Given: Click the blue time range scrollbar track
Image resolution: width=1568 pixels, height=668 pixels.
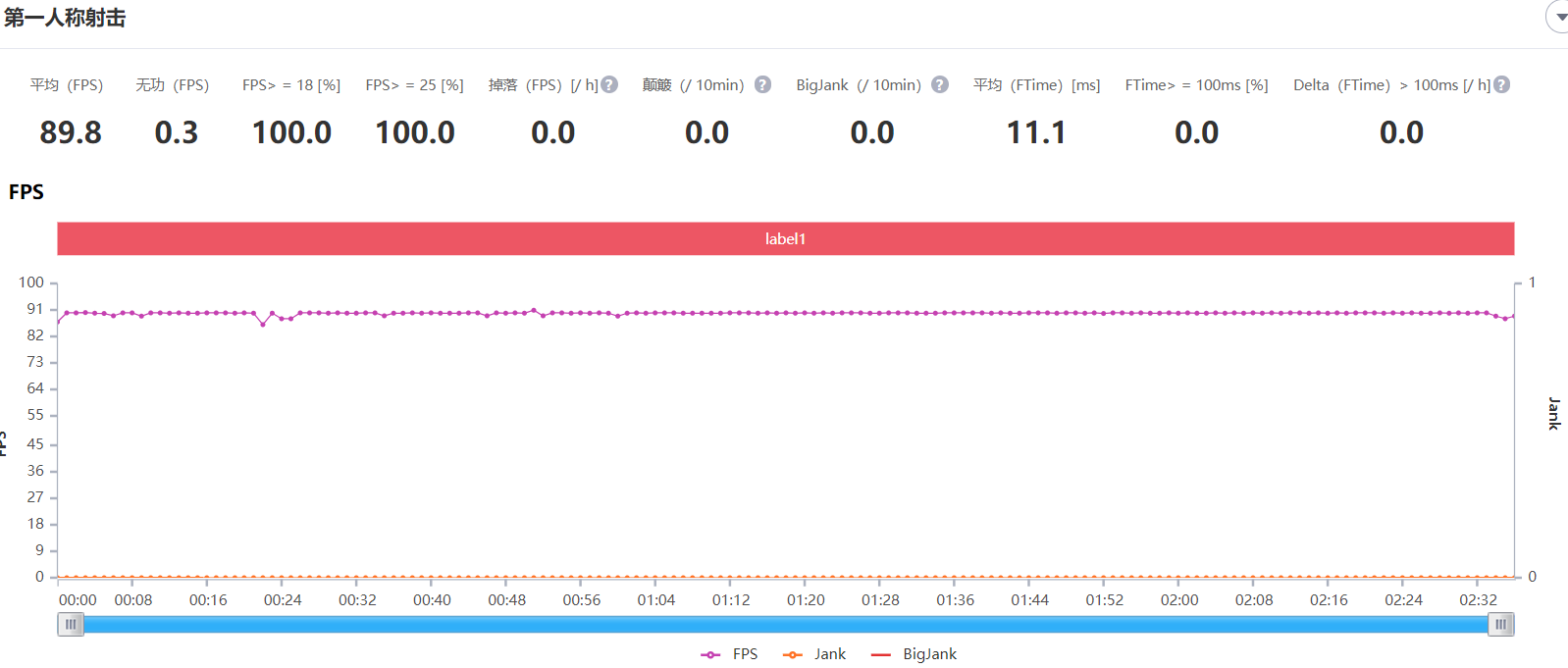Looking at the screenshot, I should pyautogui.click(x=785, y=625).
